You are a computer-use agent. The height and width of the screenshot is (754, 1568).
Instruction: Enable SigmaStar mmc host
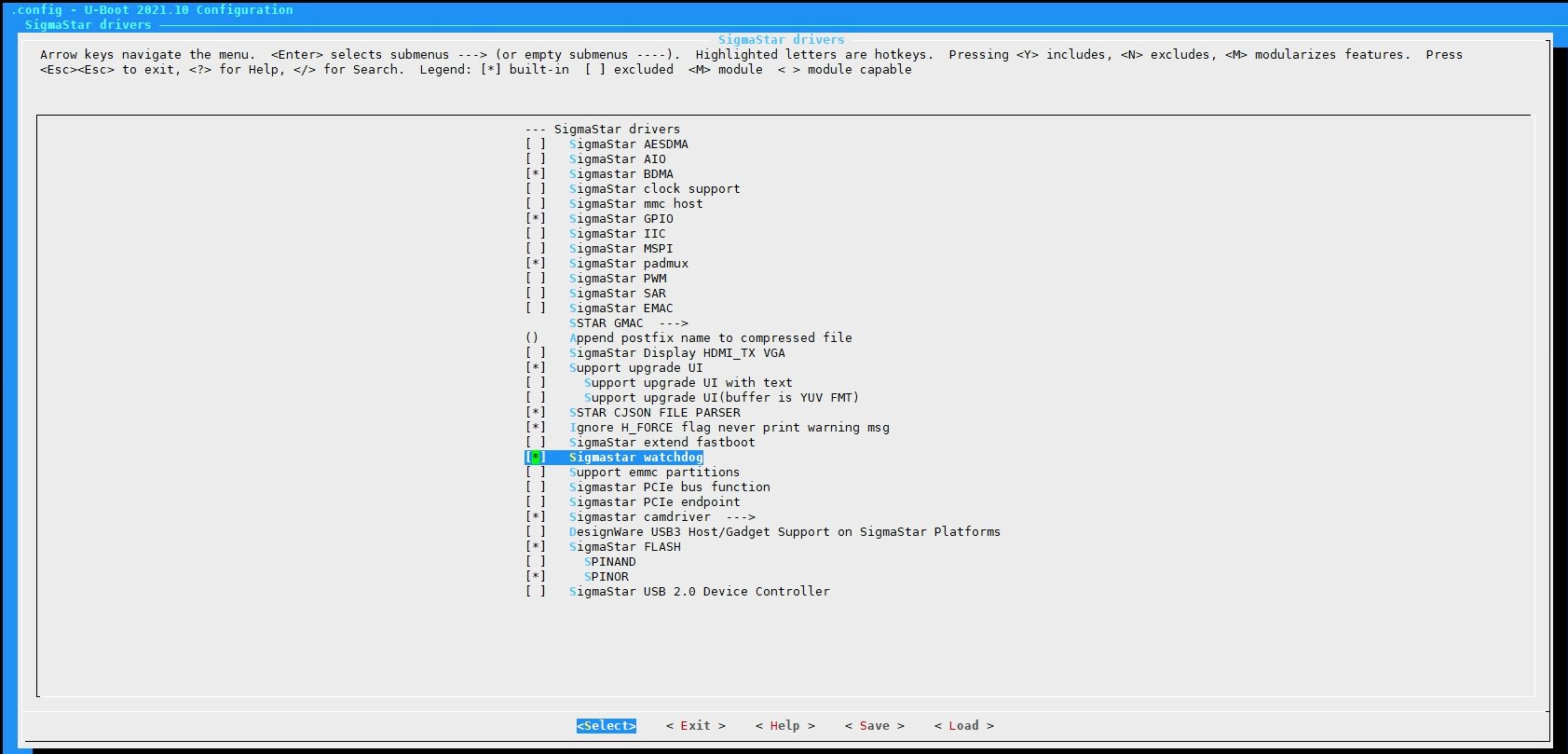[614, 204]
